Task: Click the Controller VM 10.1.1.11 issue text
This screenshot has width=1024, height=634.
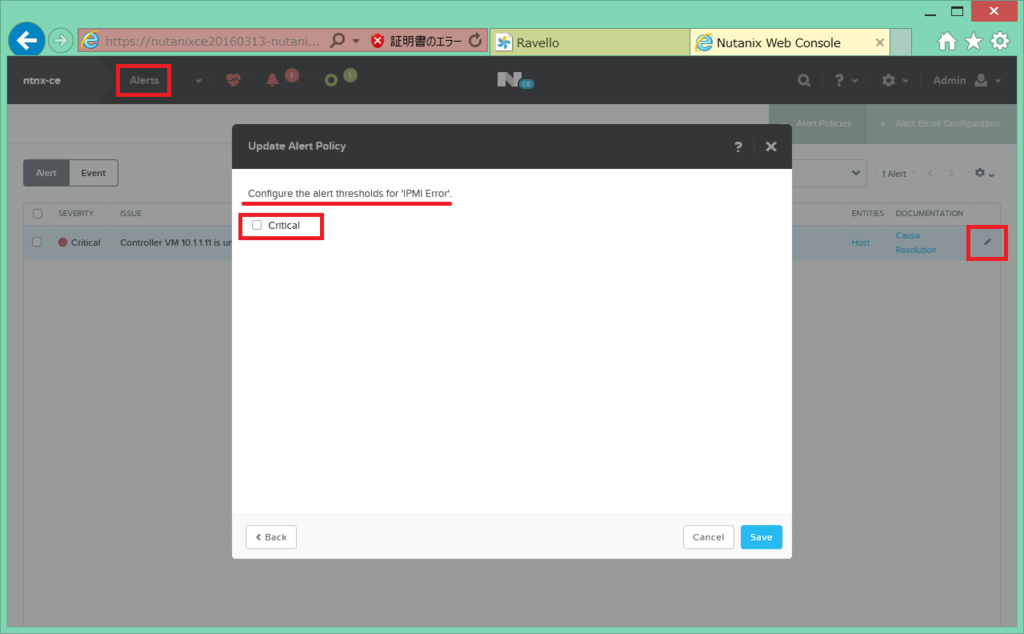Action: [175, 242]
